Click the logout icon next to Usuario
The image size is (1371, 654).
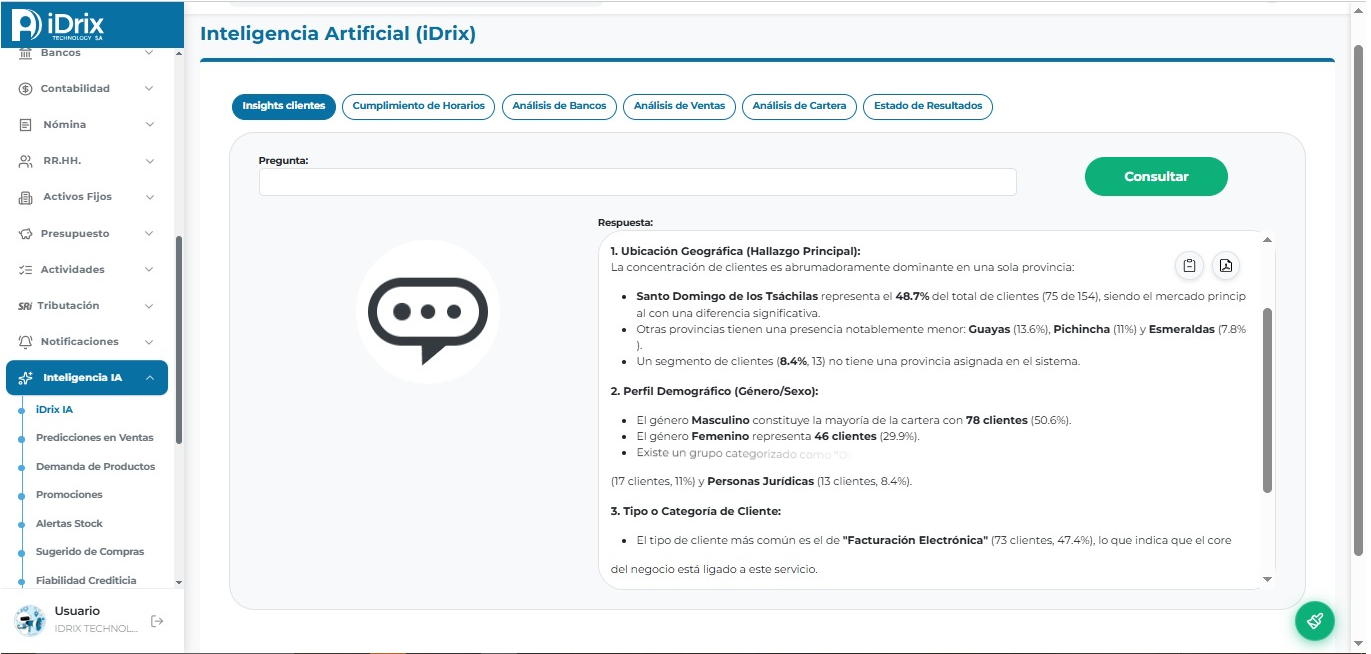(157, 621)
